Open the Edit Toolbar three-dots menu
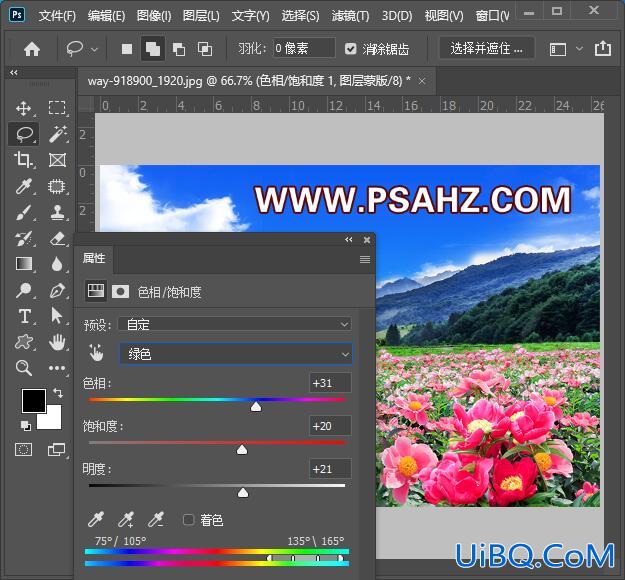Viewport: 625px width, 580px height. [57, 368]
